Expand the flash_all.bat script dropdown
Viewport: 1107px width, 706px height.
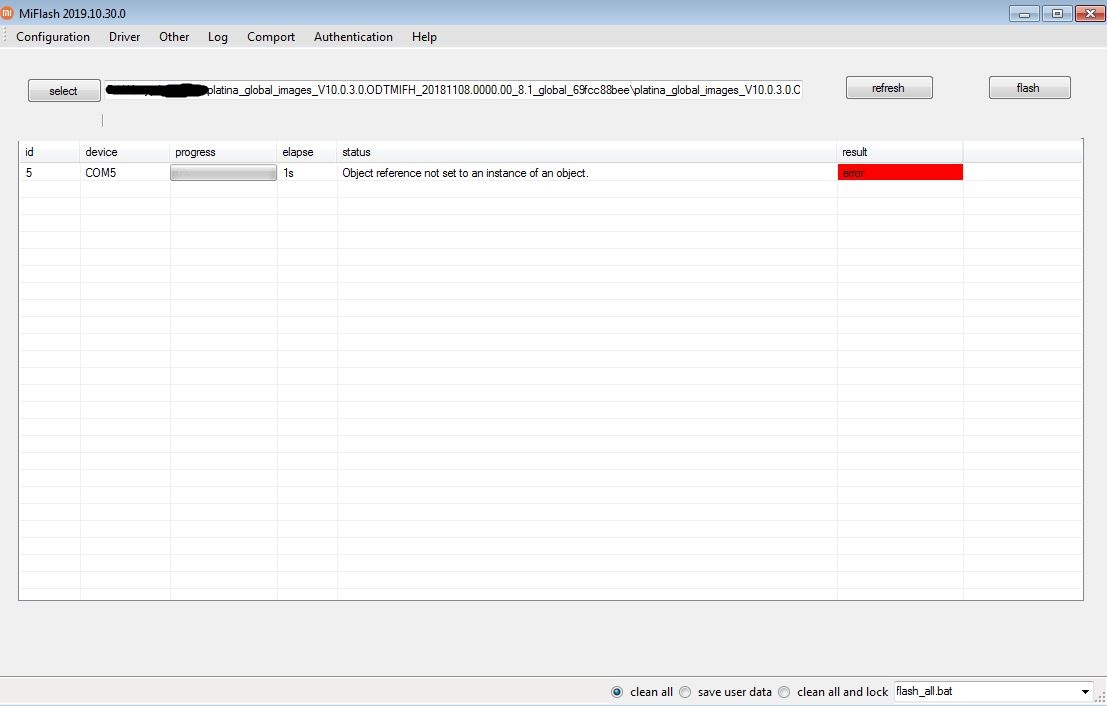[1085, 692]
